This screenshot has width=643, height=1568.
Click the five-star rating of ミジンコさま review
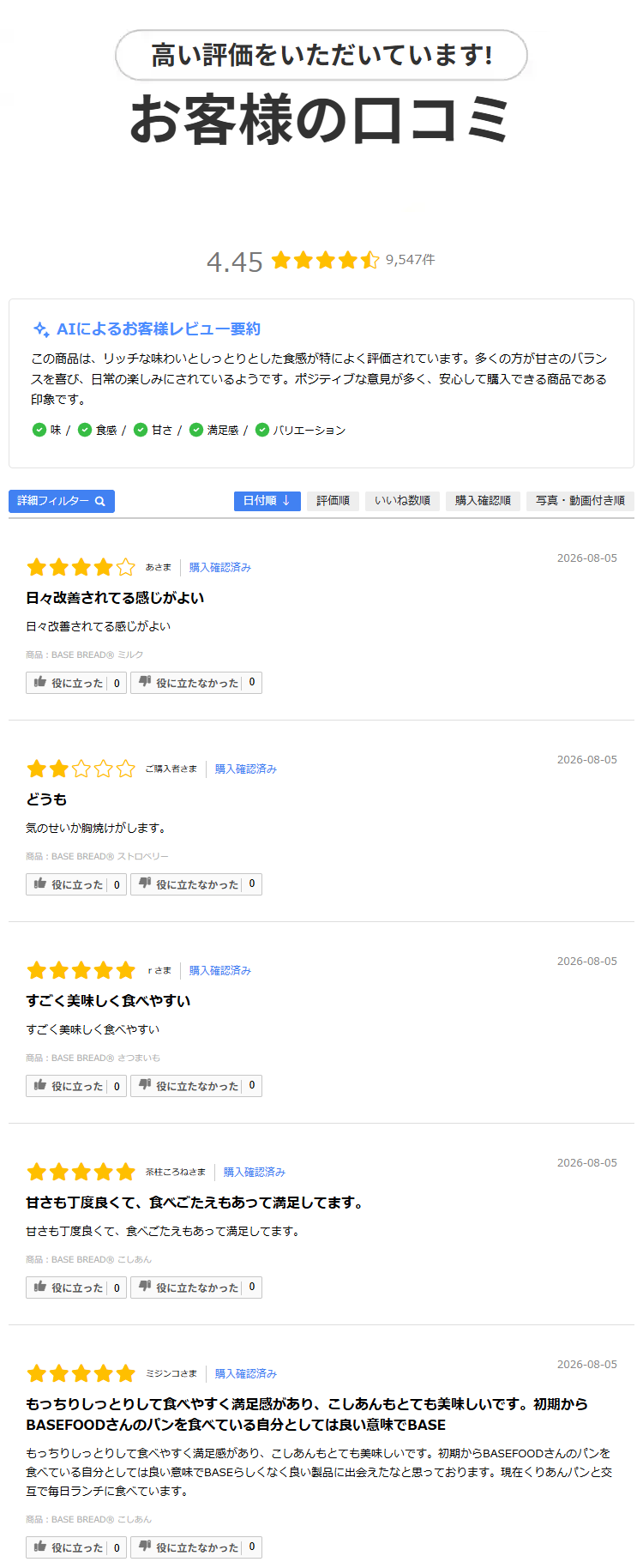(x=81, y=1373)
